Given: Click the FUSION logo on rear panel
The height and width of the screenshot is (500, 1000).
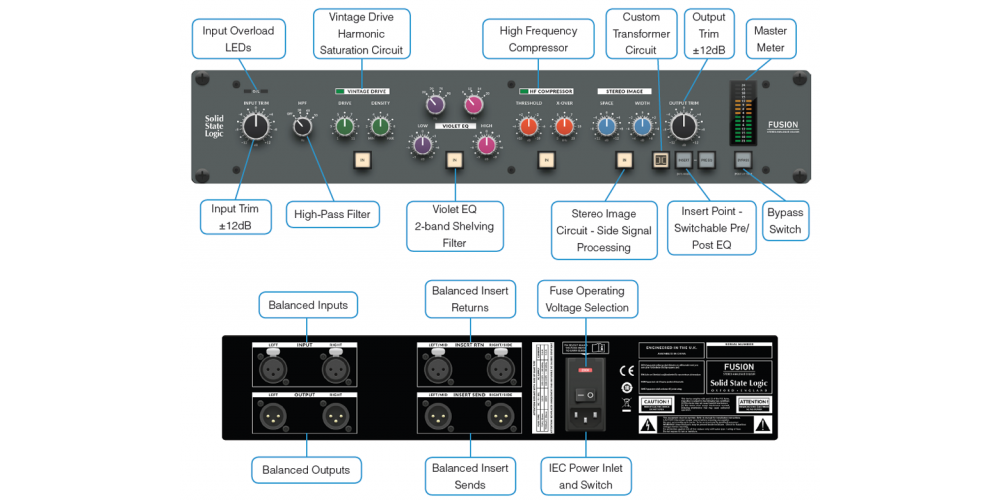Looking at the screenshot, I should click(x=740, y=369).
